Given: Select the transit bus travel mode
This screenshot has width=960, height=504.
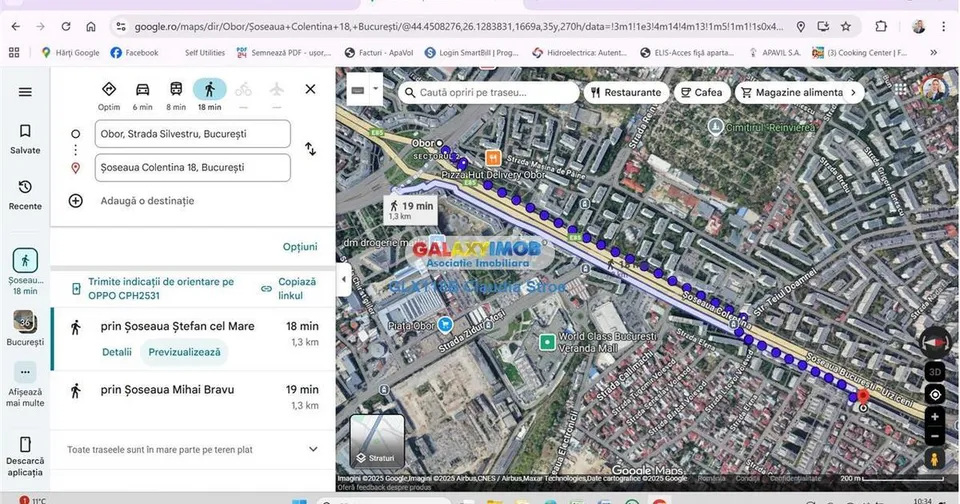Looking at the screenshot, I should (176, 89).
